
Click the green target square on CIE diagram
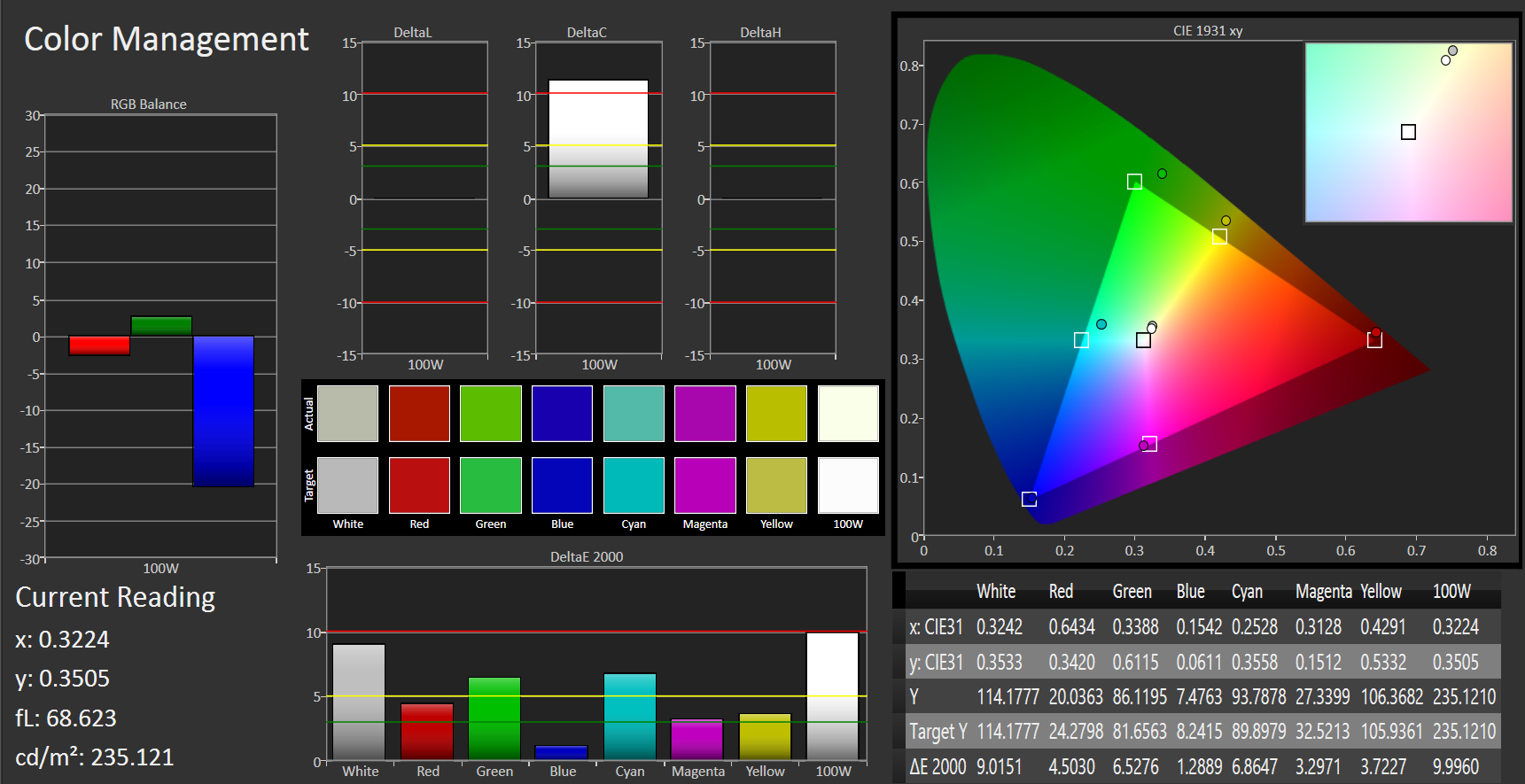coord(1134,182)
